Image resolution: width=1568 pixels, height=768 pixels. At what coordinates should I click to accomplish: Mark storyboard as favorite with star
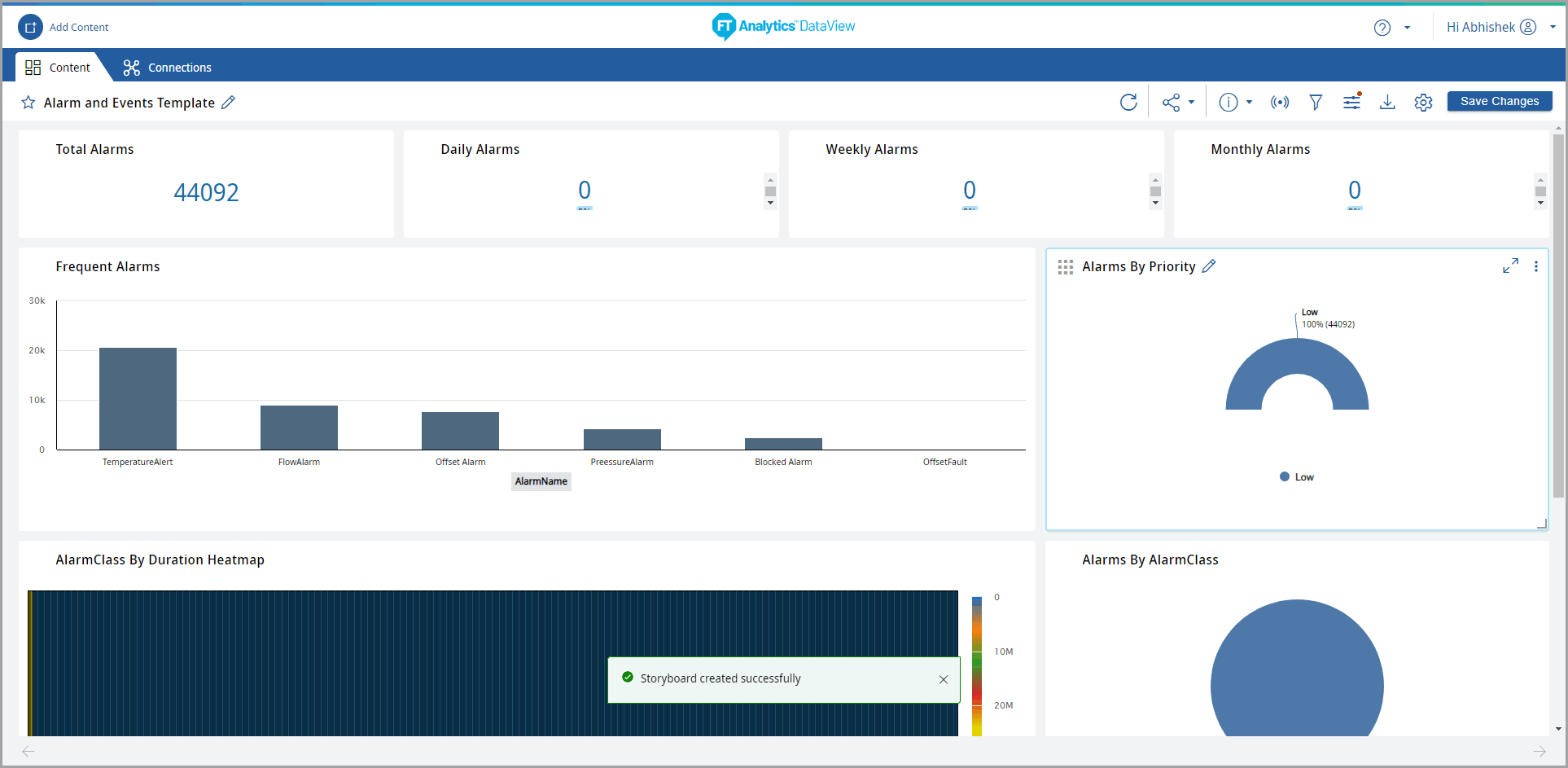[28, 103]
